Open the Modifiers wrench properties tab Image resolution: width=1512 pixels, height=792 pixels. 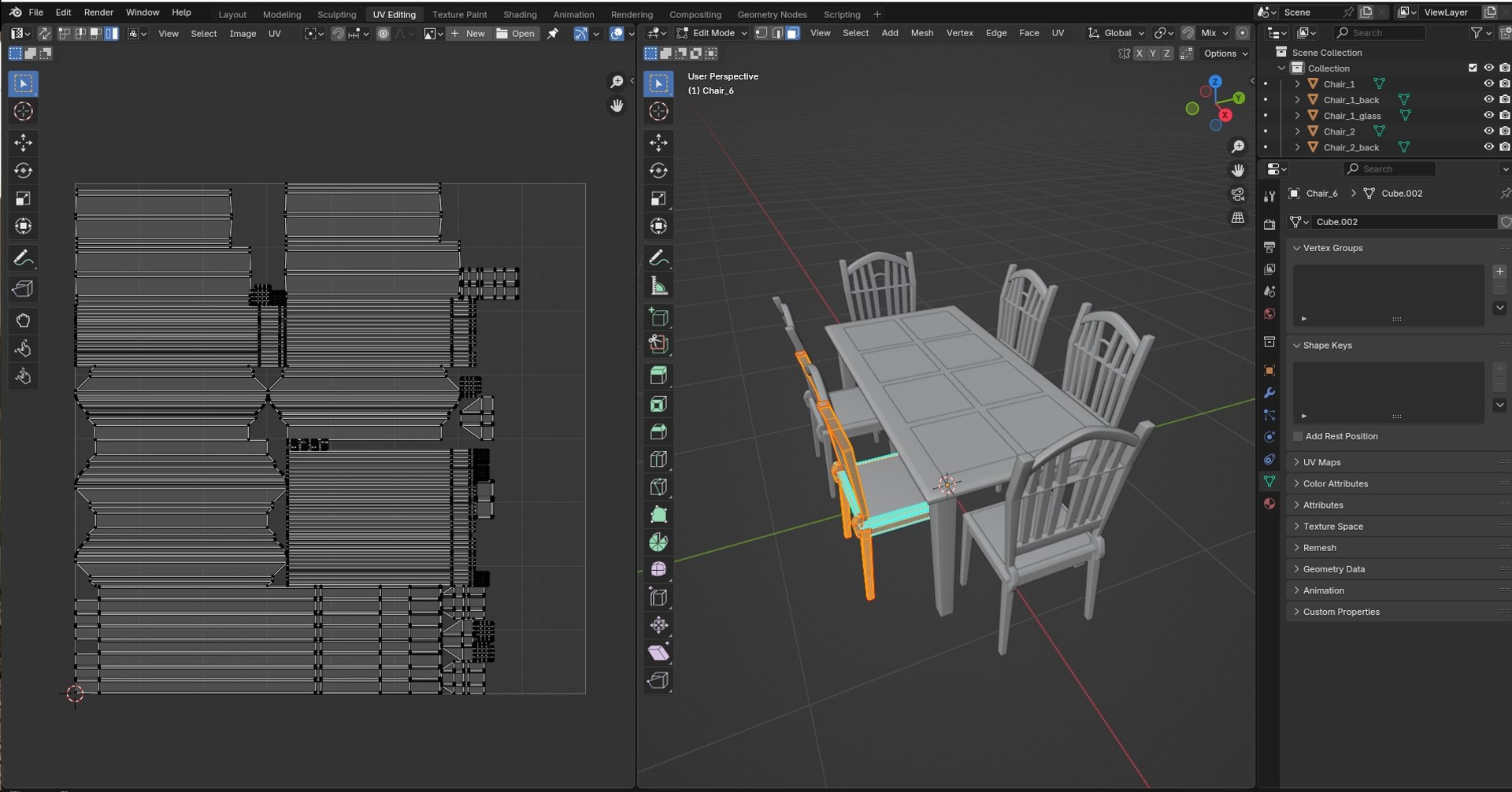pyautogui.click(x=1269, y=393)
